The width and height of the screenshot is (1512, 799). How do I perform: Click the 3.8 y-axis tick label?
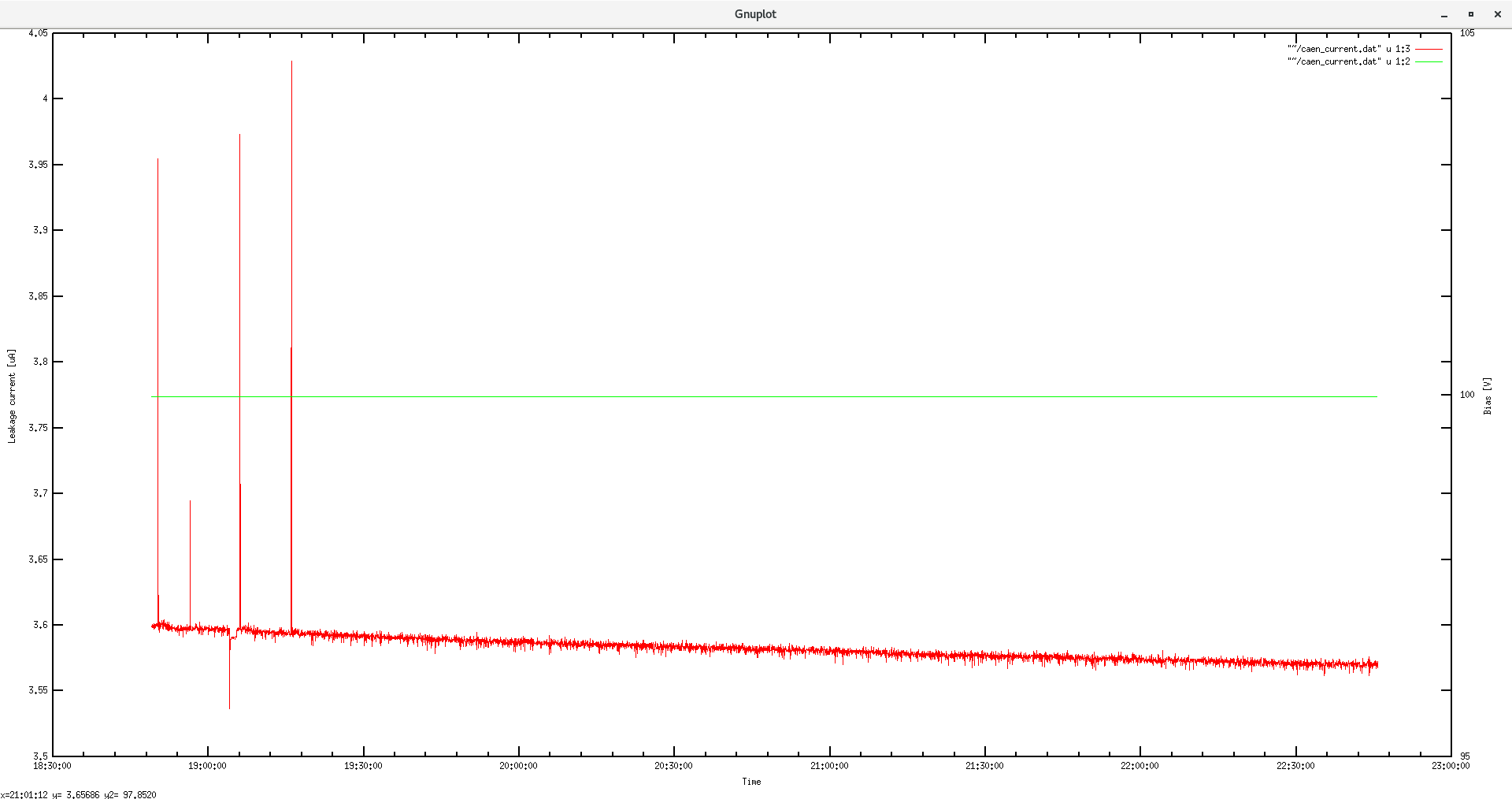40,362
